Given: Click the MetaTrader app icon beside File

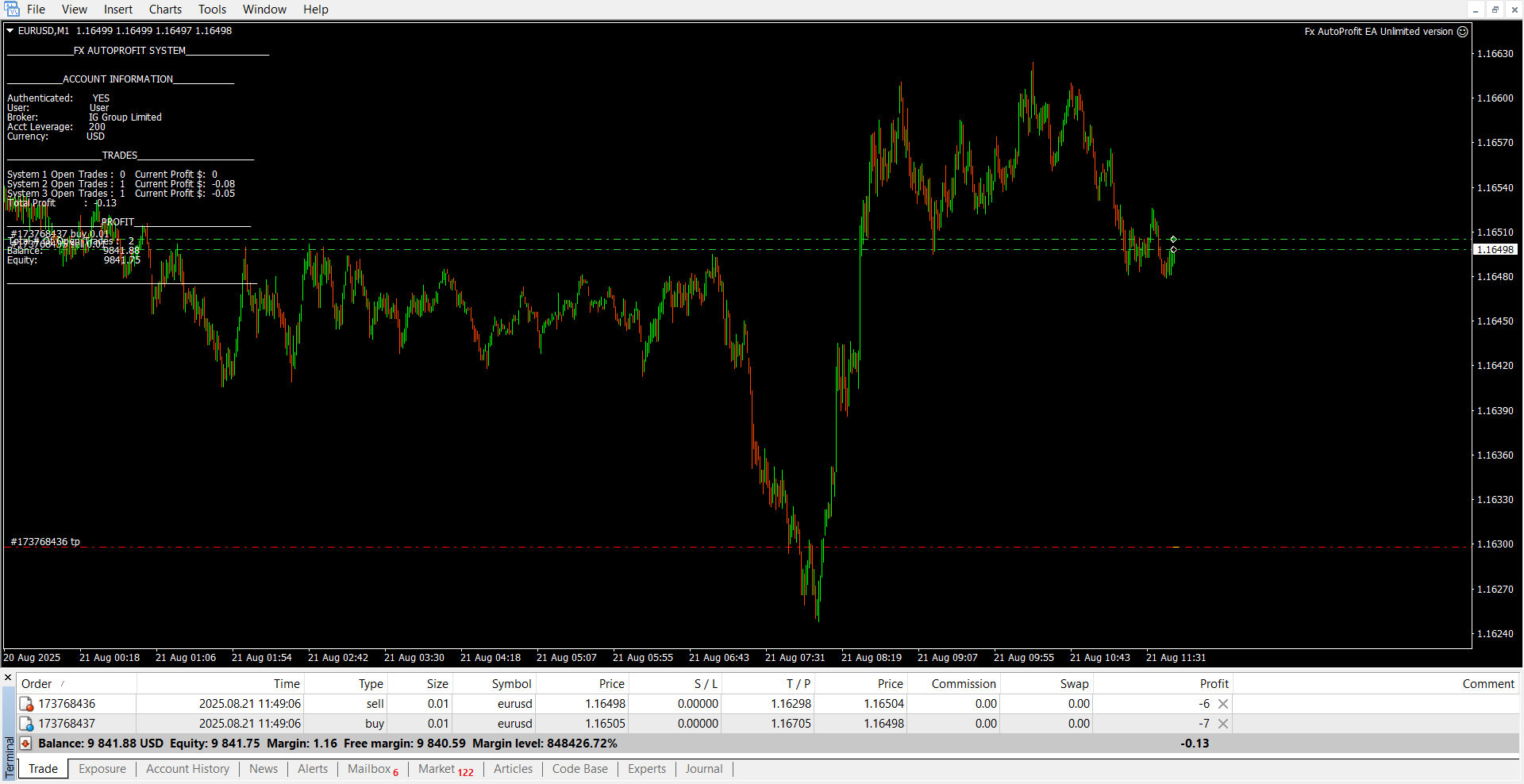Looking at the screenshot, I should tap(12, 10).
